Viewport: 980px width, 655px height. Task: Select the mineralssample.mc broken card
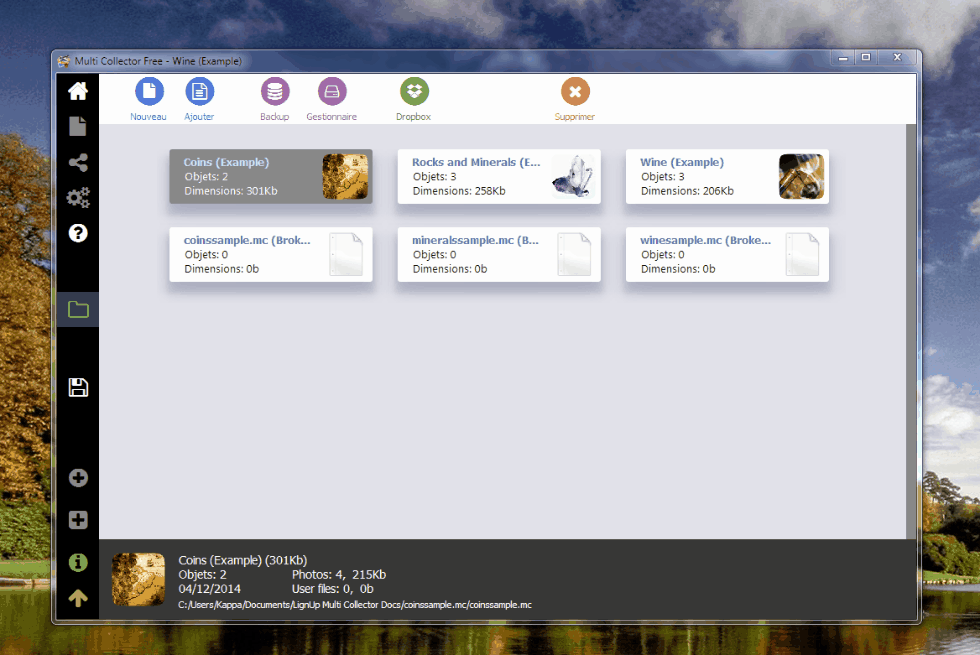coord(499,254)
